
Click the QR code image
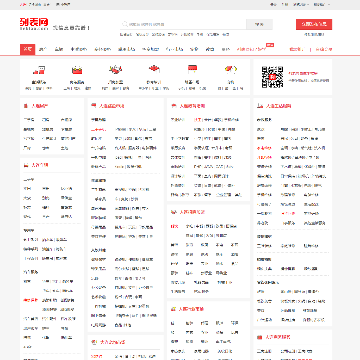272,77
